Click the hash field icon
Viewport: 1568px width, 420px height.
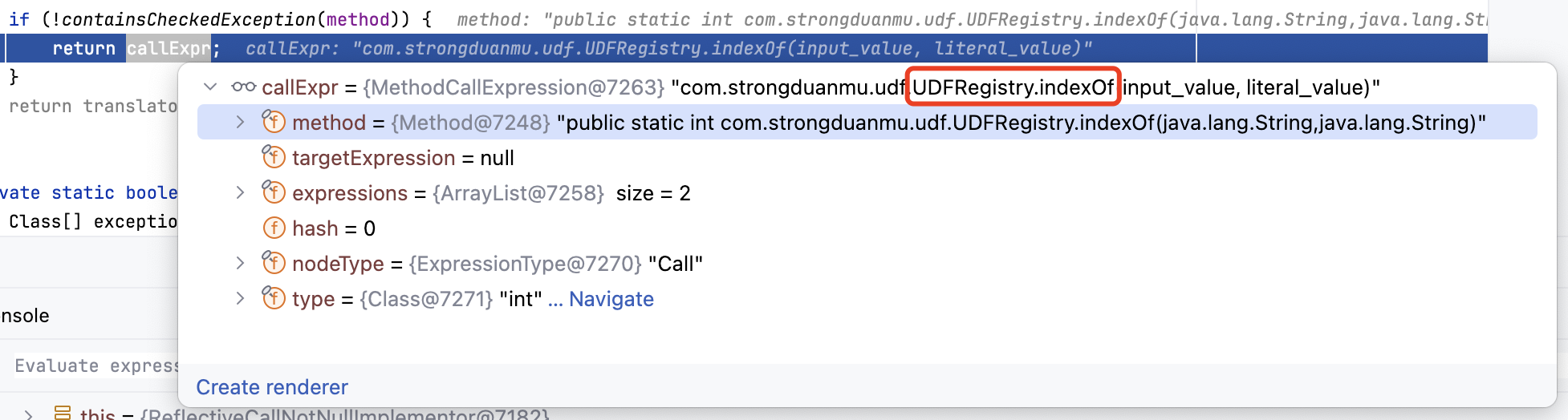click(x=274, y=228)
